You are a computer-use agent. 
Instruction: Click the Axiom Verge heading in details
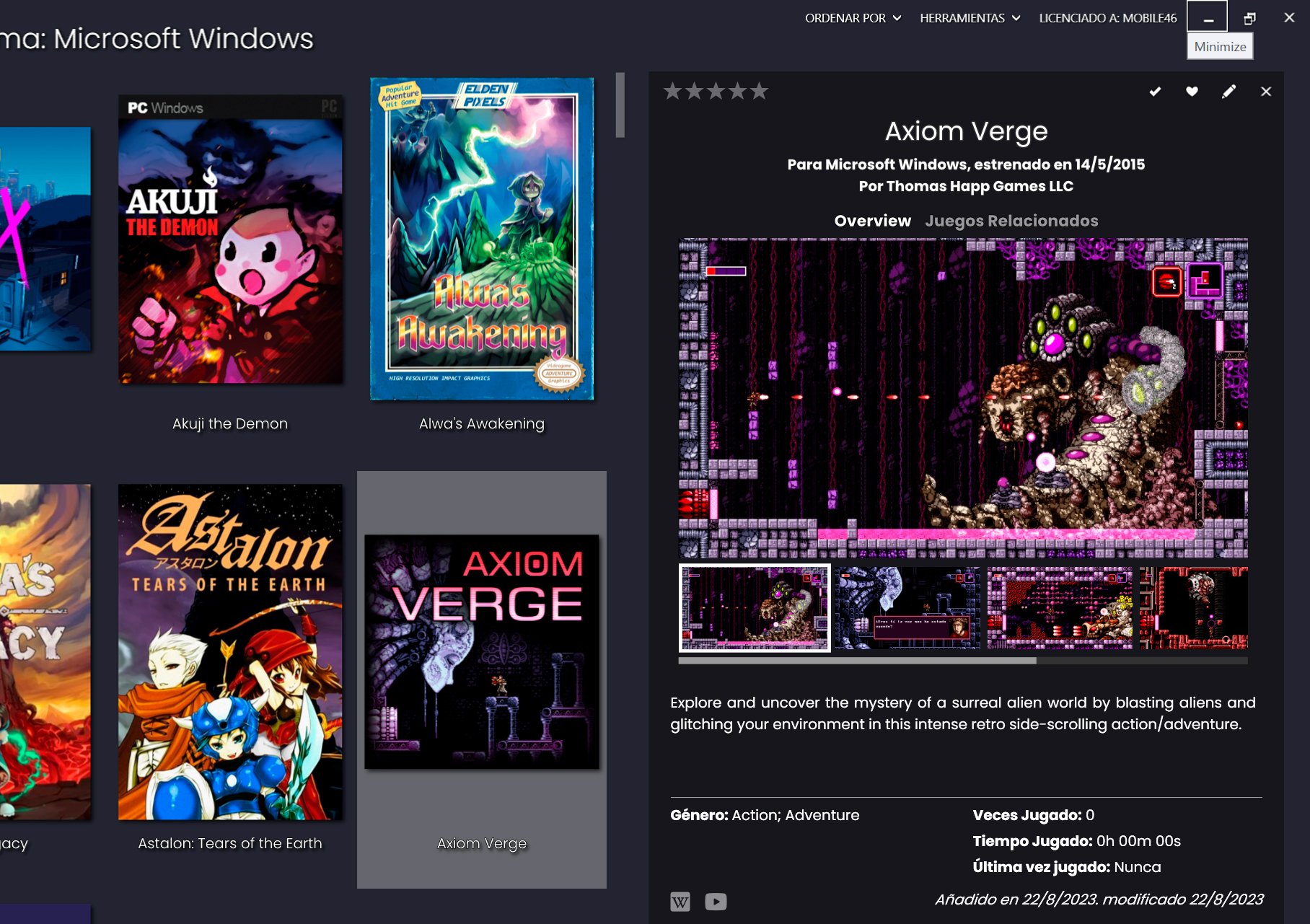(966, 131)
